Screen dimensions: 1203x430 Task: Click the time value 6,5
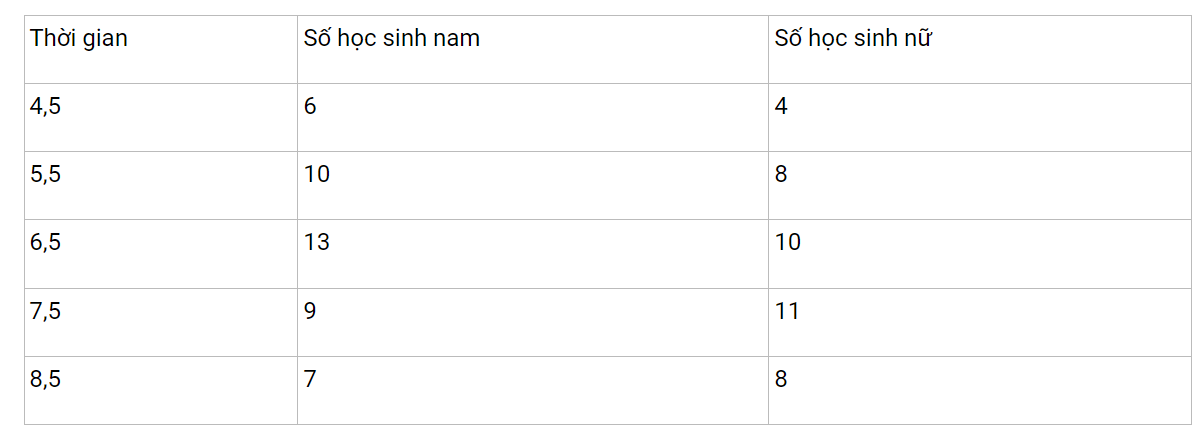click(46, 242)
